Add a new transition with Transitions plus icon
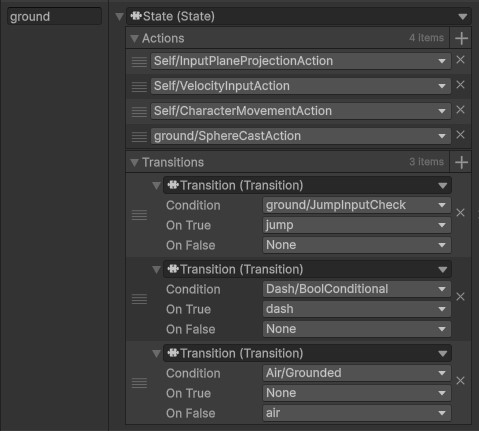 (x=461, y=162)
